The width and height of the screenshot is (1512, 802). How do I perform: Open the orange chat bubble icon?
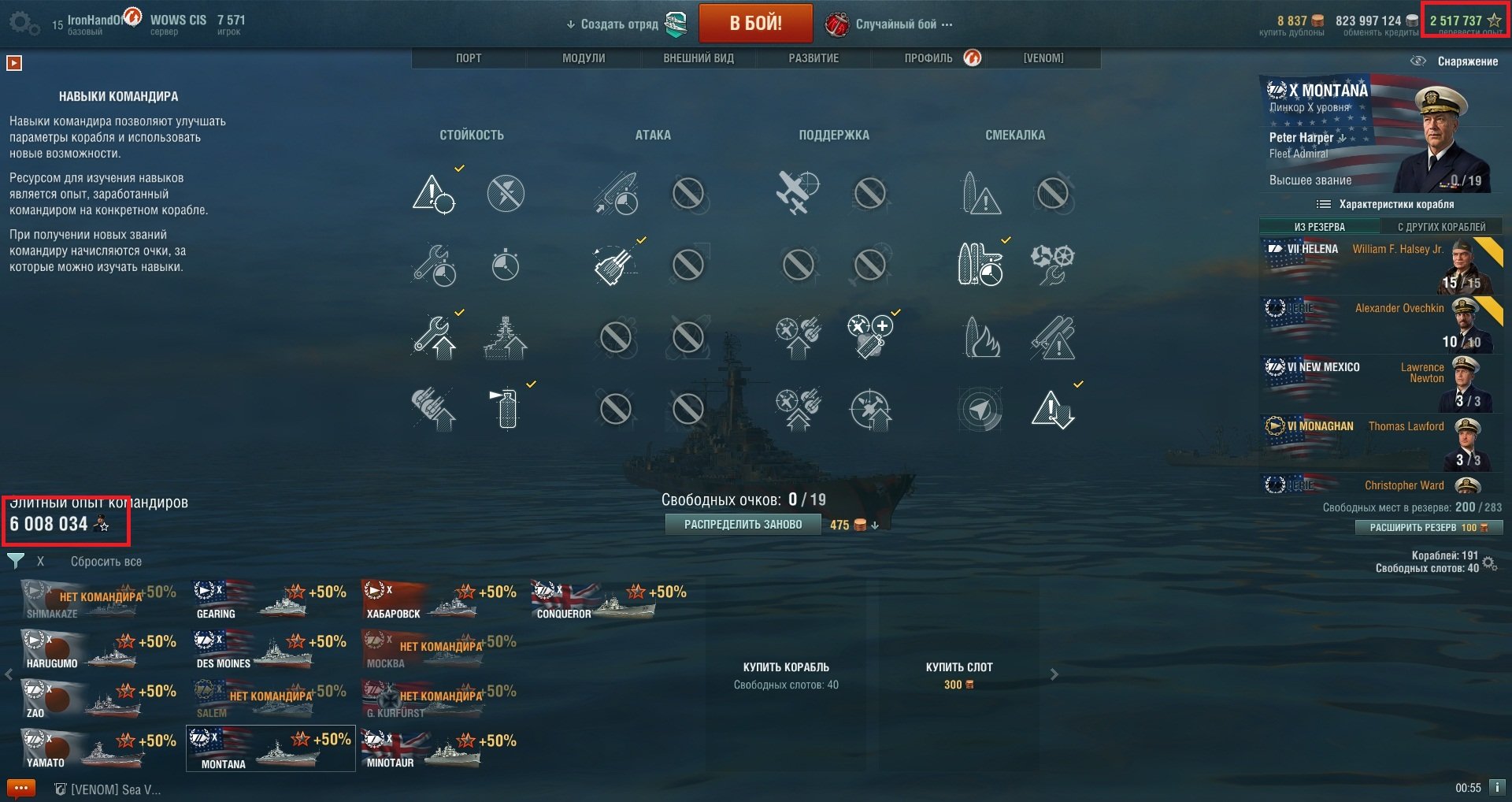coord(21,788)
